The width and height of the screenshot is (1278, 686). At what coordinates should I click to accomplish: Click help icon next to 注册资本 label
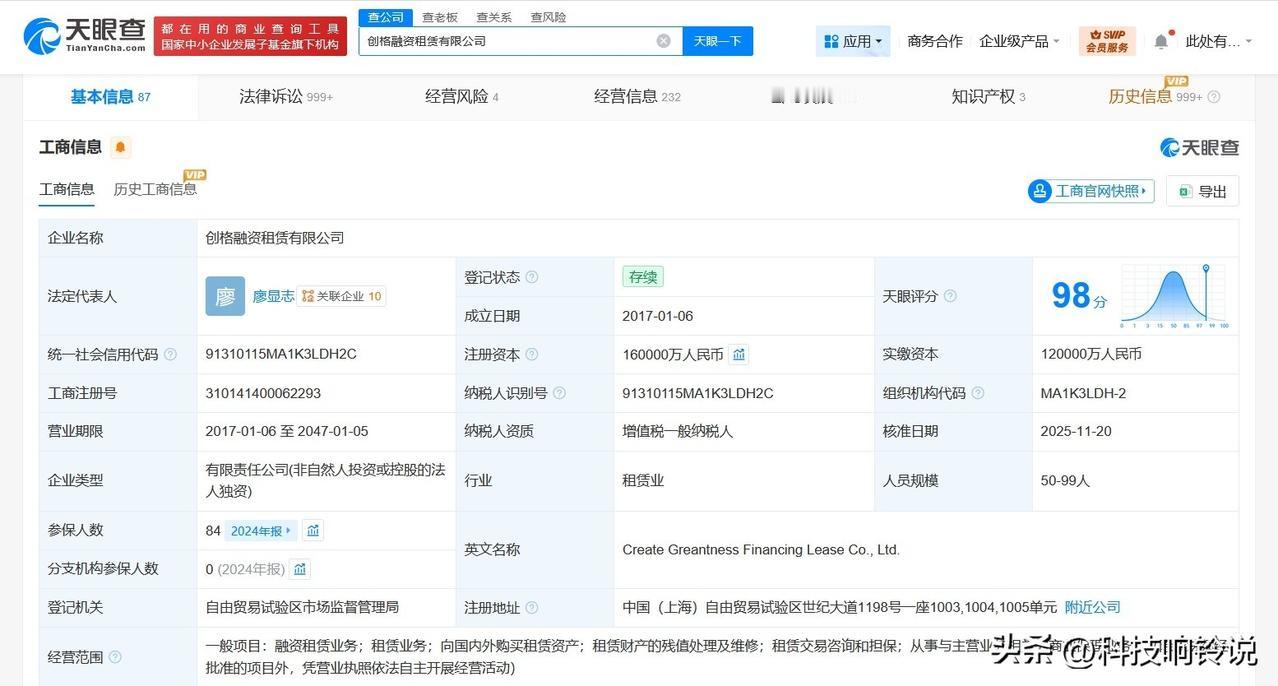532,354
